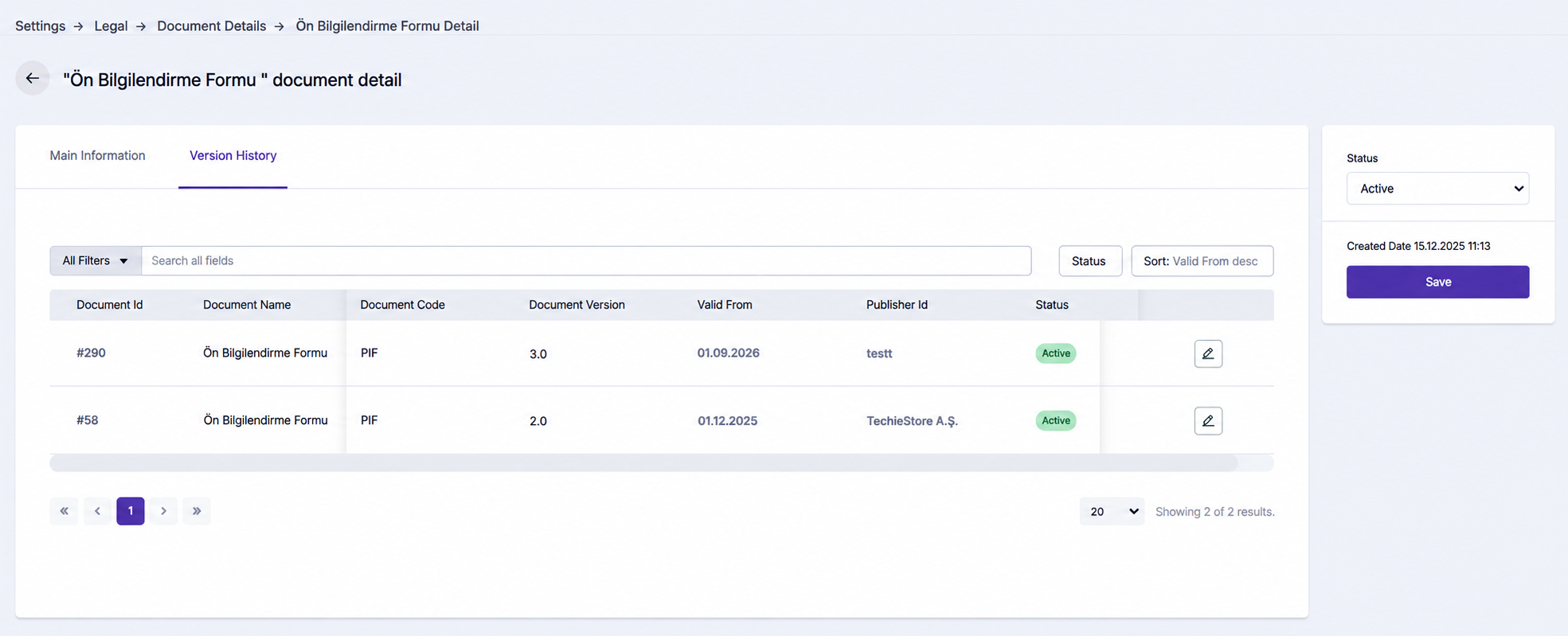Click the Document Name column header
The width and height of the screenshot is (1568, 636).
pyautogui.click(x=247, y=305)
